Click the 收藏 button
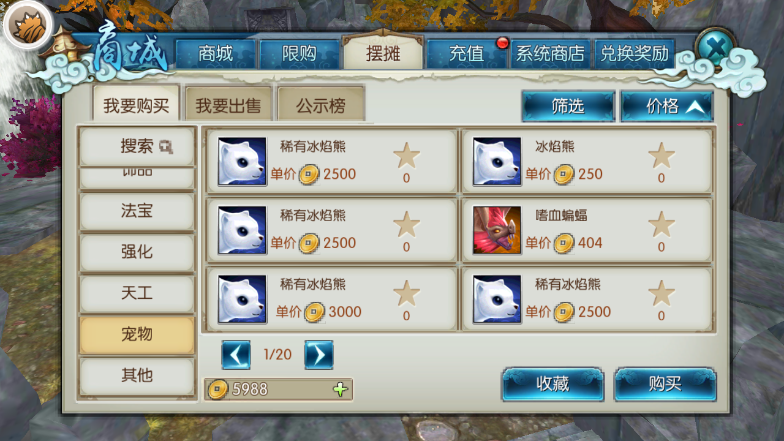This screenshot has height=441, width=784. [x=552, y=384]
